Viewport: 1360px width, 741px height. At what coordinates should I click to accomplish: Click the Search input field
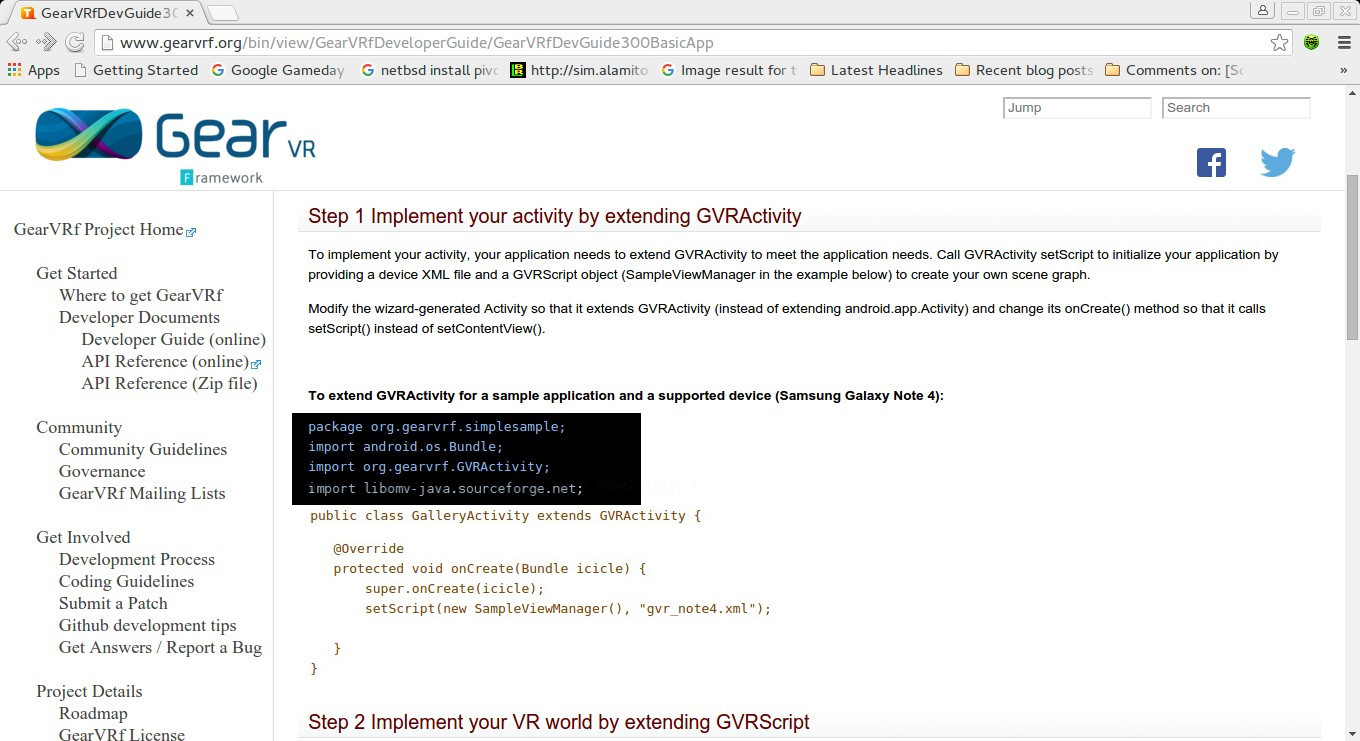click(x=1236, y=108)
